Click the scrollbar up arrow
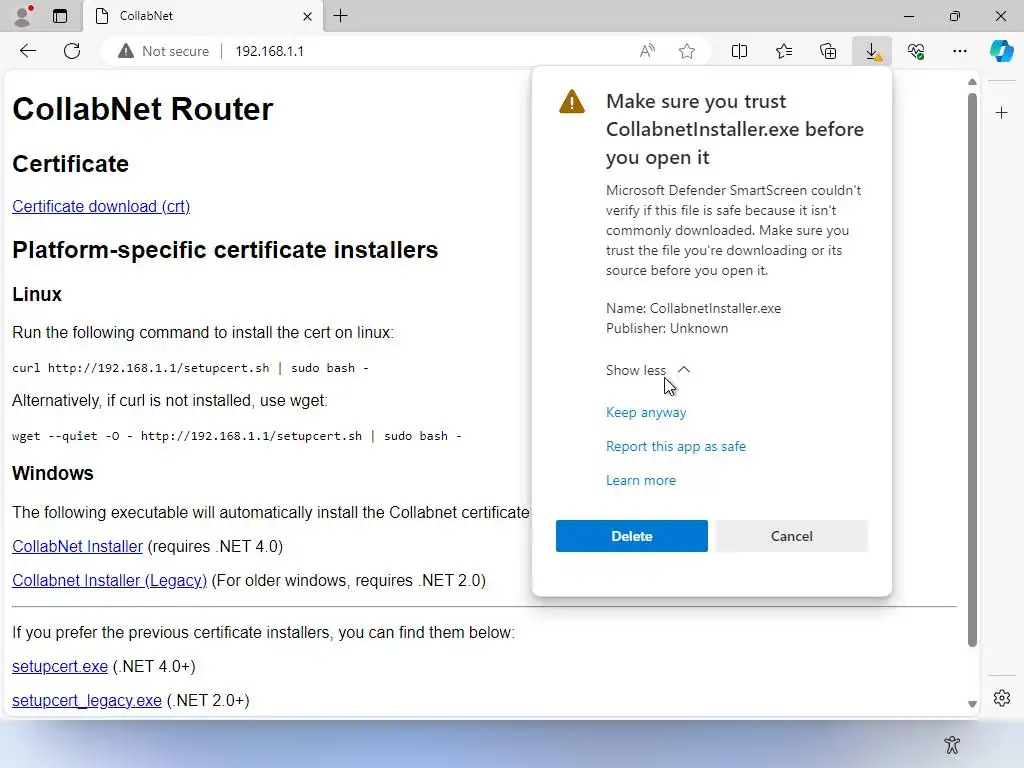Image resolution: width=1024 pixels, height=768 pixels. point(972,82)
